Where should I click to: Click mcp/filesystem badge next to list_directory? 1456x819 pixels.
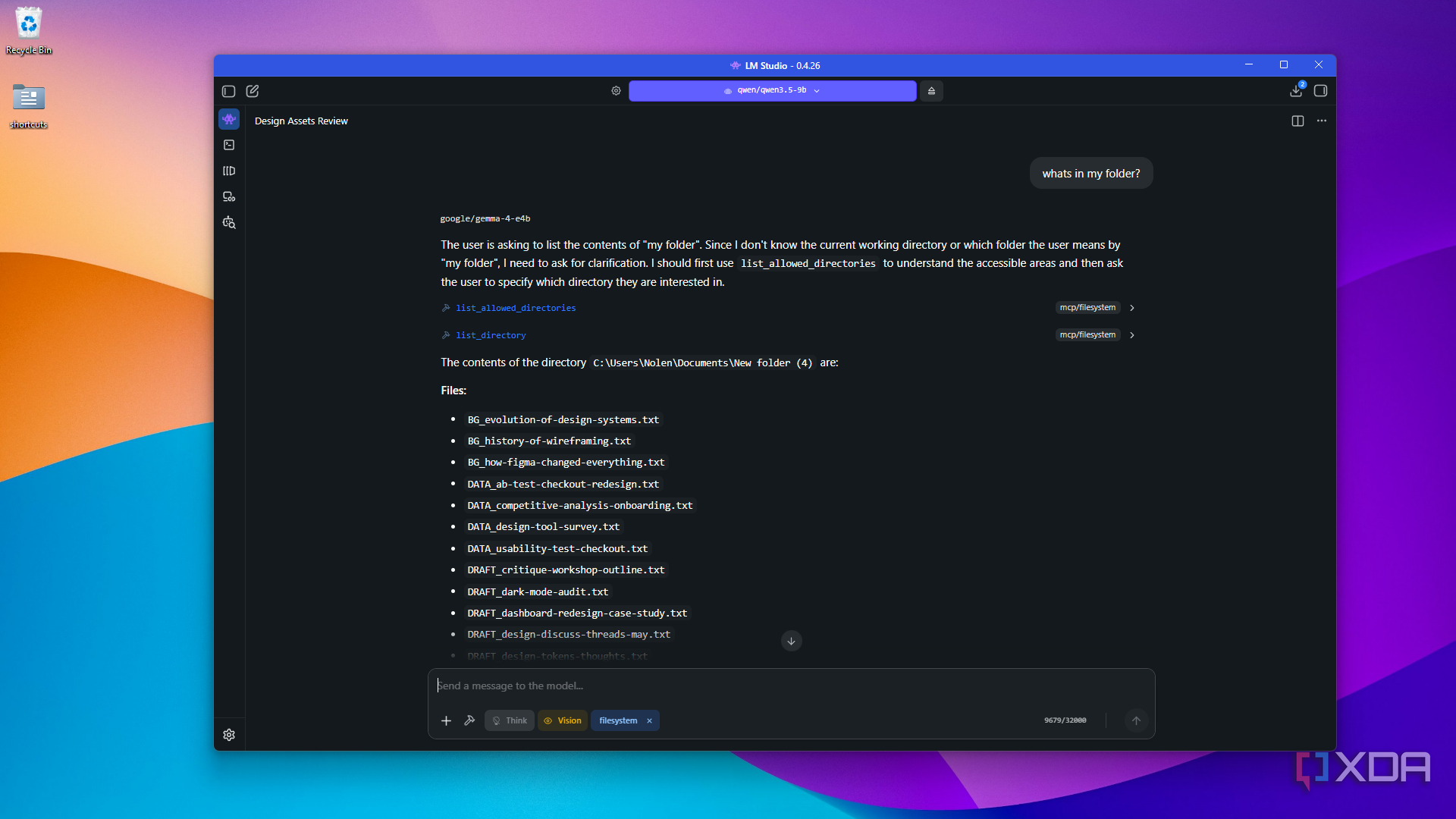(1087, 335)
